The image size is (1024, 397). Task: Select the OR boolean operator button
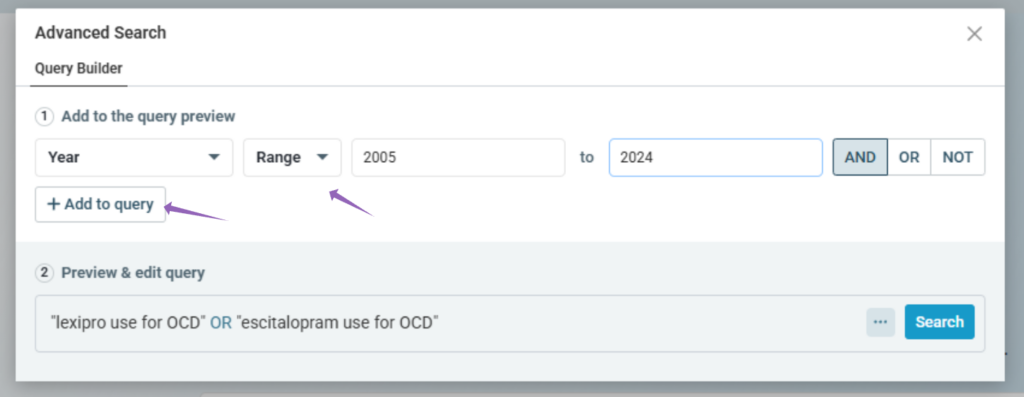pos(909,157)
